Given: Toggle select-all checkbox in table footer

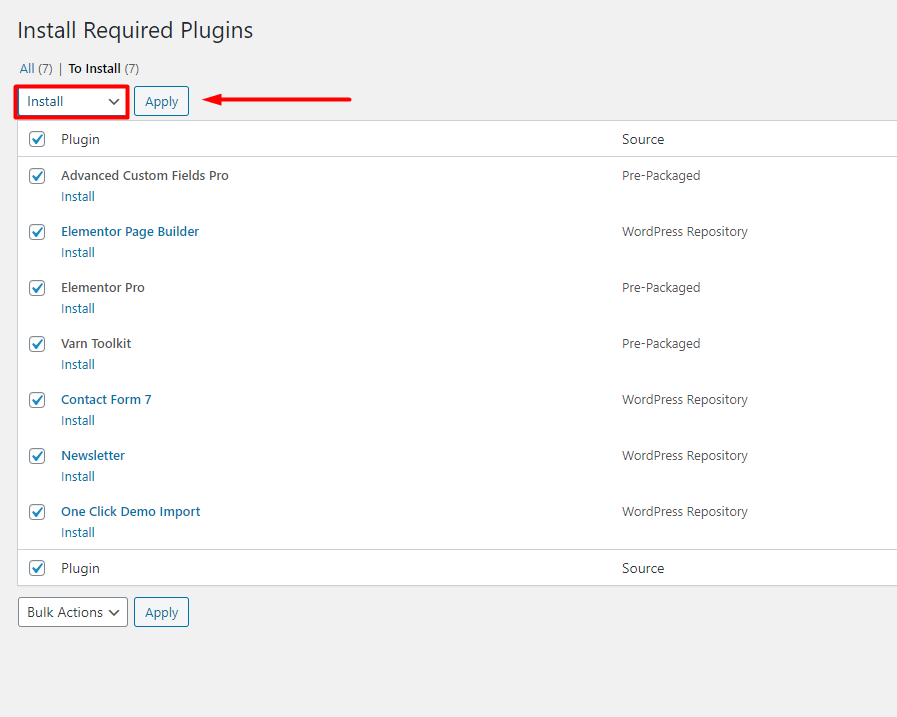Looking at the screenshot, I should [37, 568].
